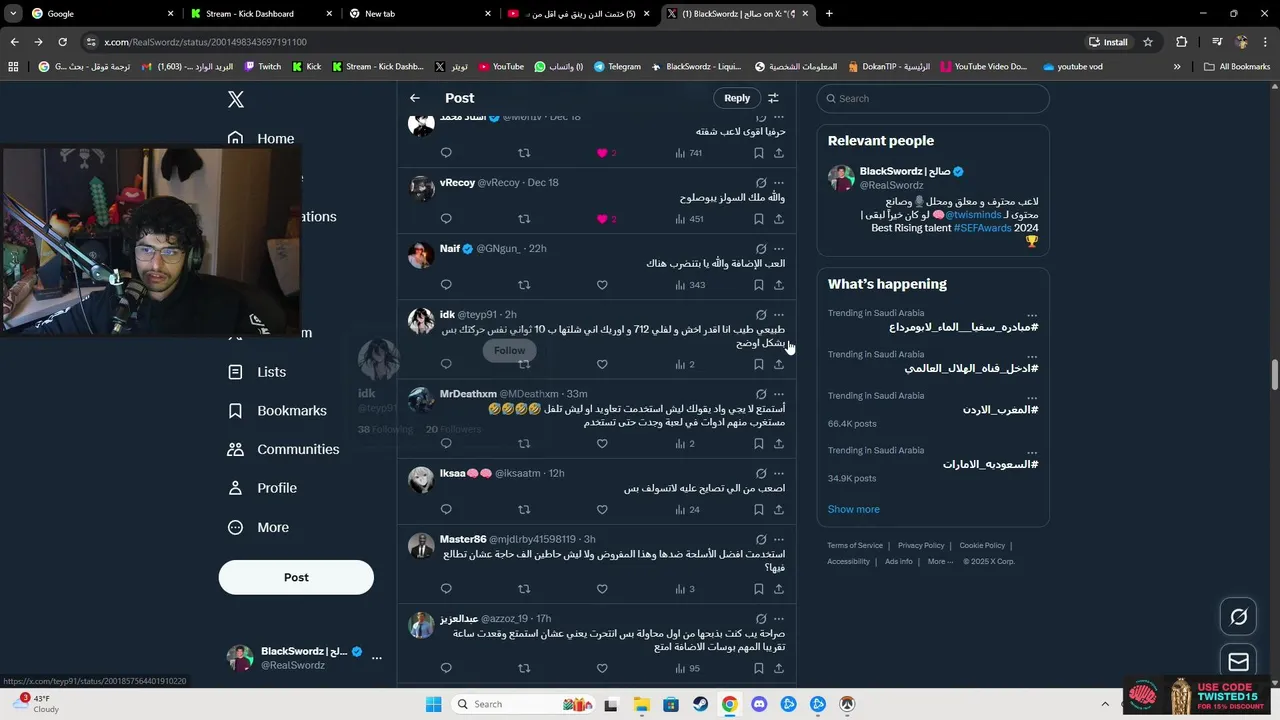View analytics of Iksaa's reply showing 24

pyautogui.click(x=688, y=510)
